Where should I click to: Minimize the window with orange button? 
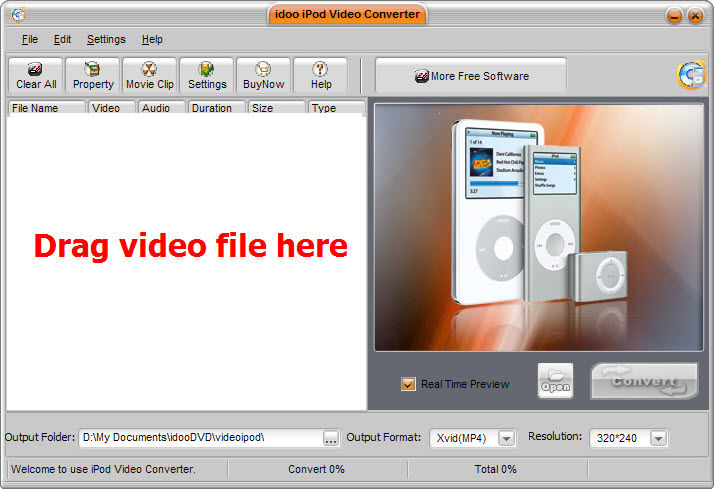click(x=674, y=16)
